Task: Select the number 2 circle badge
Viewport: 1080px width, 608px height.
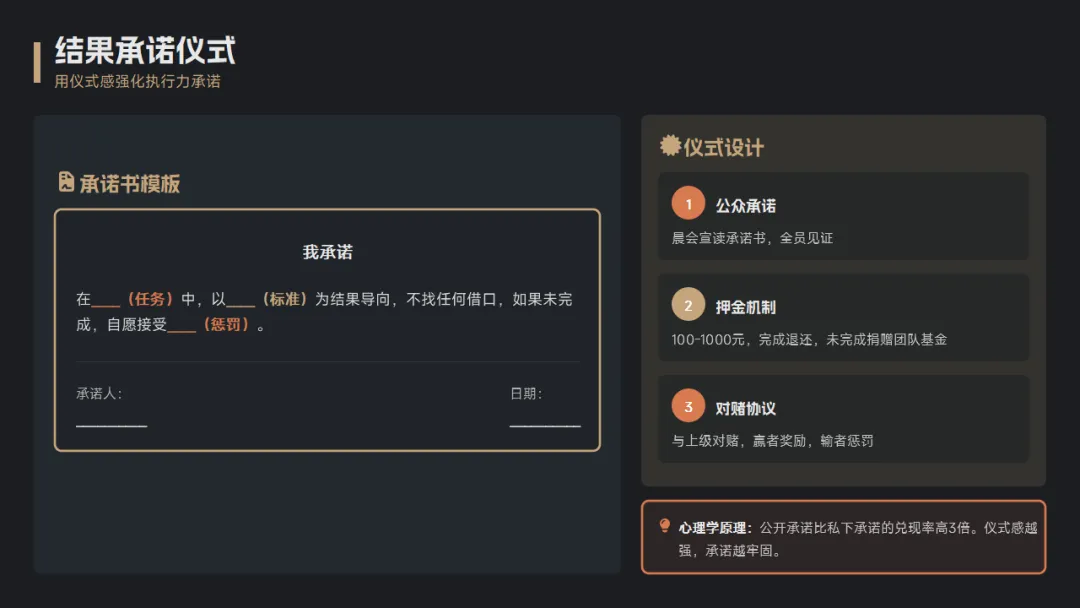Action: tap(688, 305)
